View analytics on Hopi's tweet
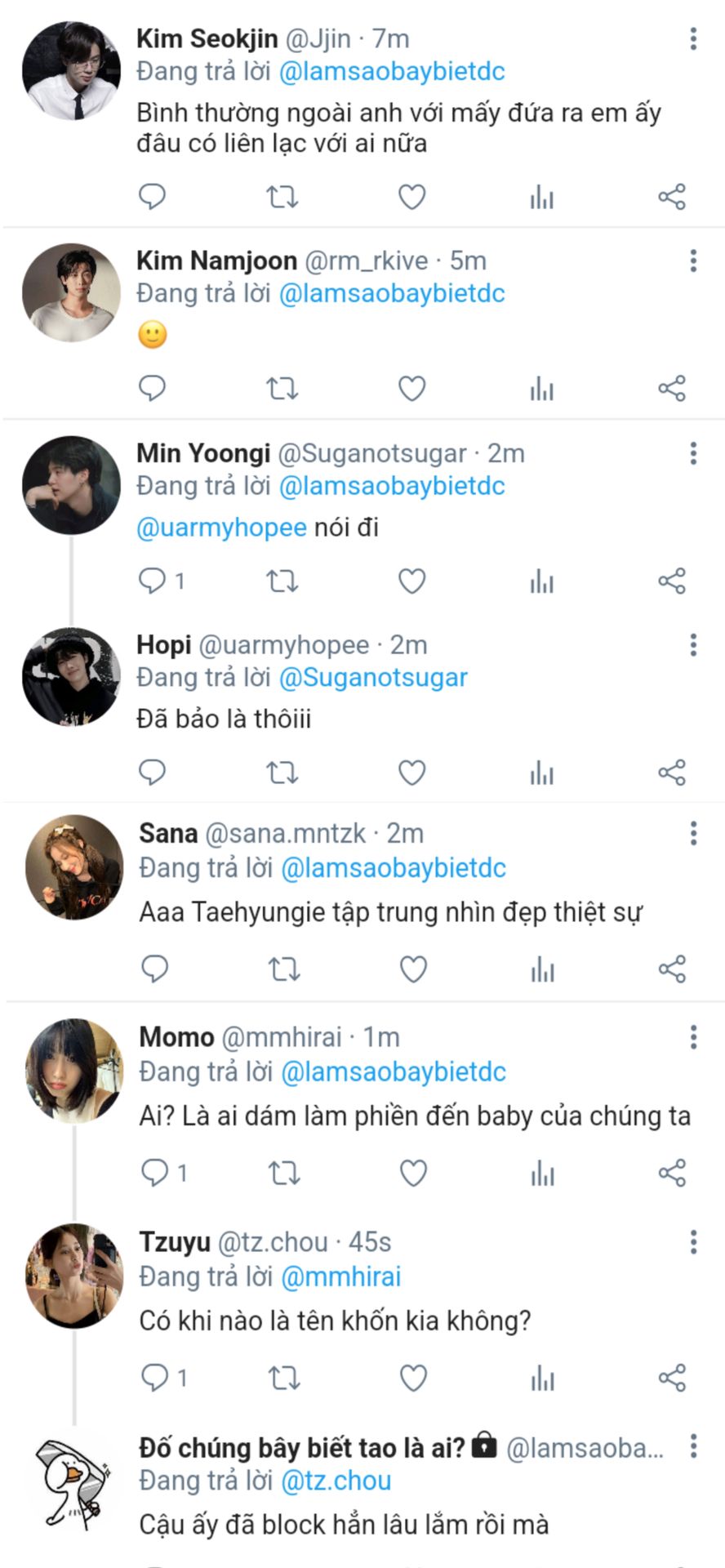 click(x=541, y=773)
